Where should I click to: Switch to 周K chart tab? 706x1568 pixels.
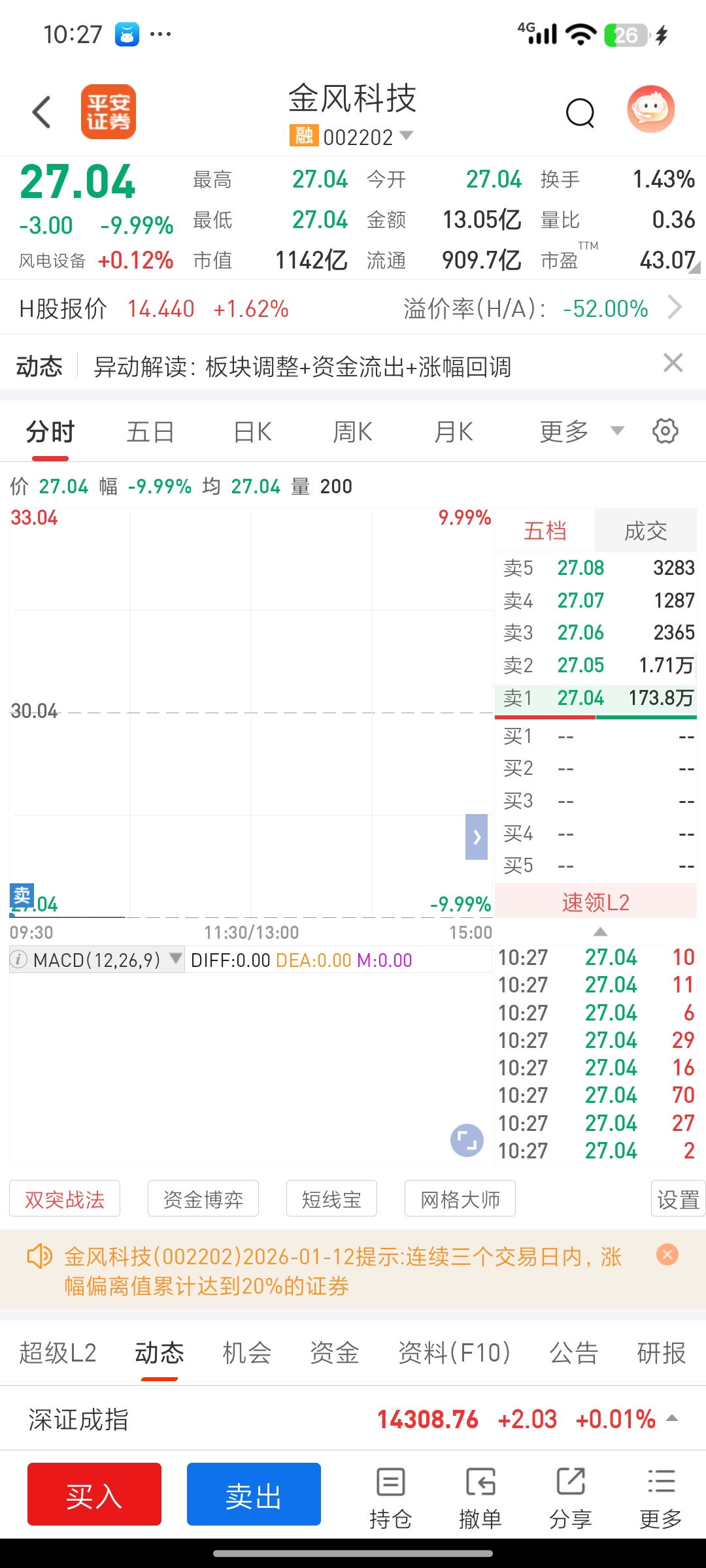pos(352,432)
